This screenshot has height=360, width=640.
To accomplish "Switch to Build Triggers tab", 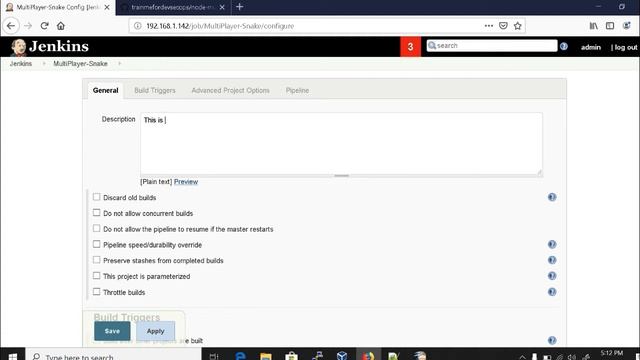I will coord(155,90).
